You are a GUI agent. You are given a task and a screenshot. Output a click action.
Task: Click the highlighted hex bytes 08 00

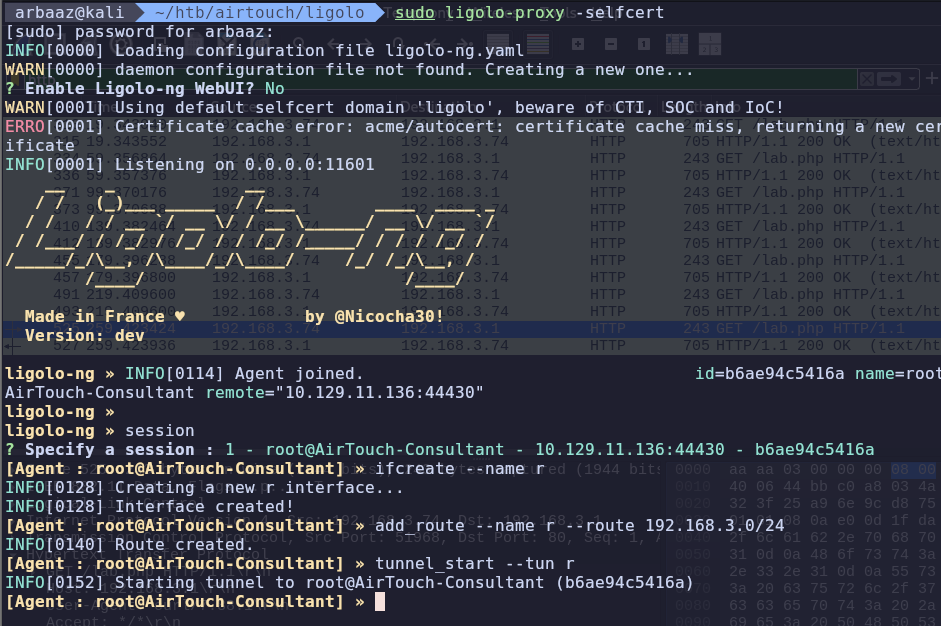click(899, 468)
